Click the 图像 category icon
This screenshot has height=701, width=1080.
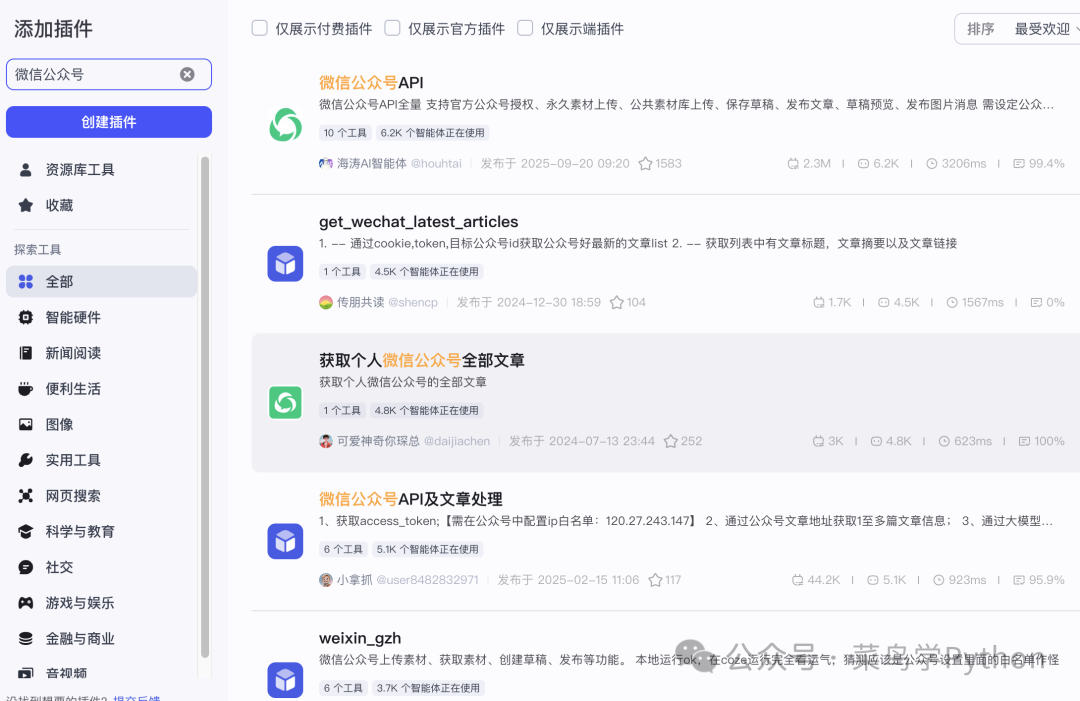pyautogui.click(x=25, y=424)
